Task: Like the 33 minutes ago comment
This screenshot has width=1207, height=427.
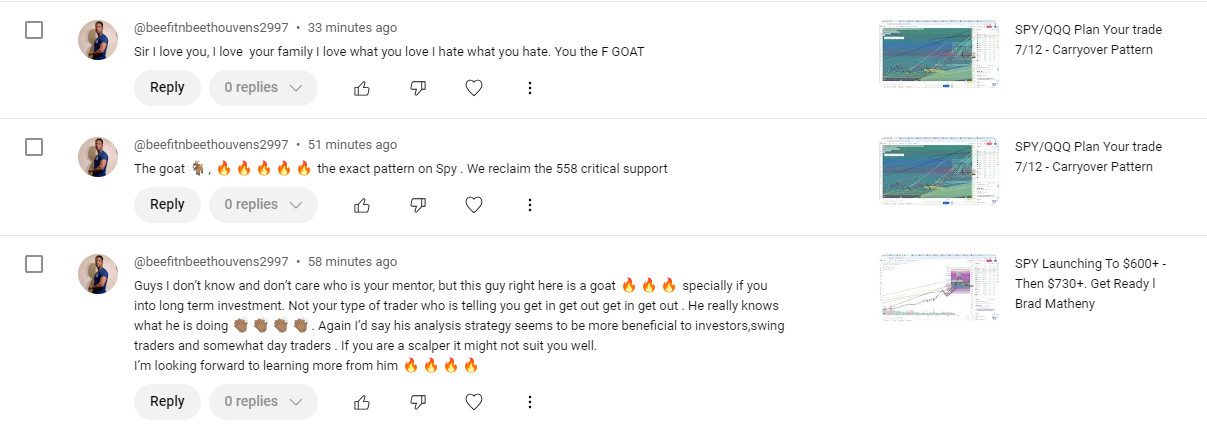Action: pos(362,88)
